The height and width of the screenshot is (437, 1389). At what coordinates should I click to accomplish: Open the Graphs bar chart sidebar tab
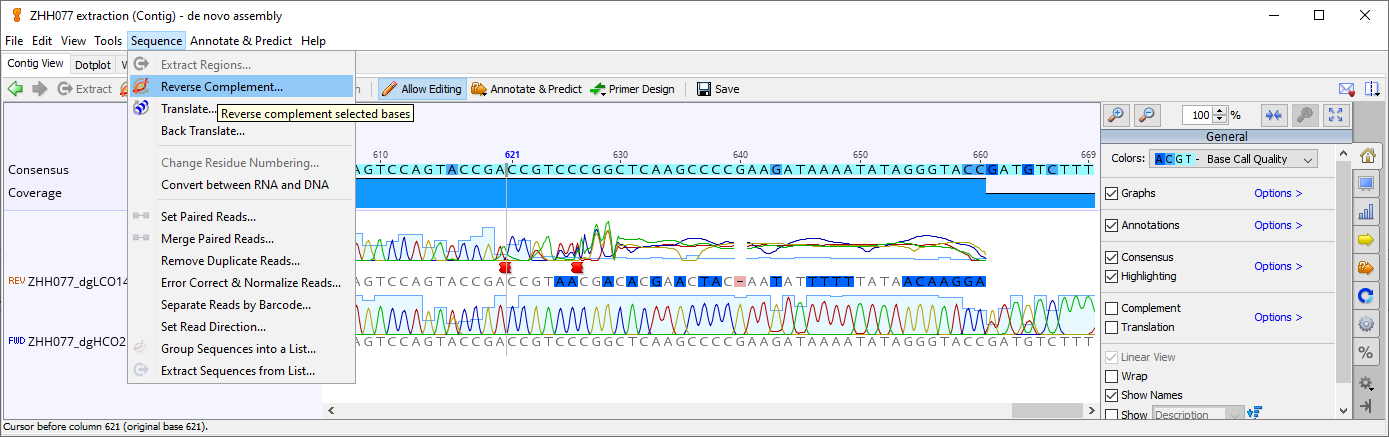point(1366,211)
